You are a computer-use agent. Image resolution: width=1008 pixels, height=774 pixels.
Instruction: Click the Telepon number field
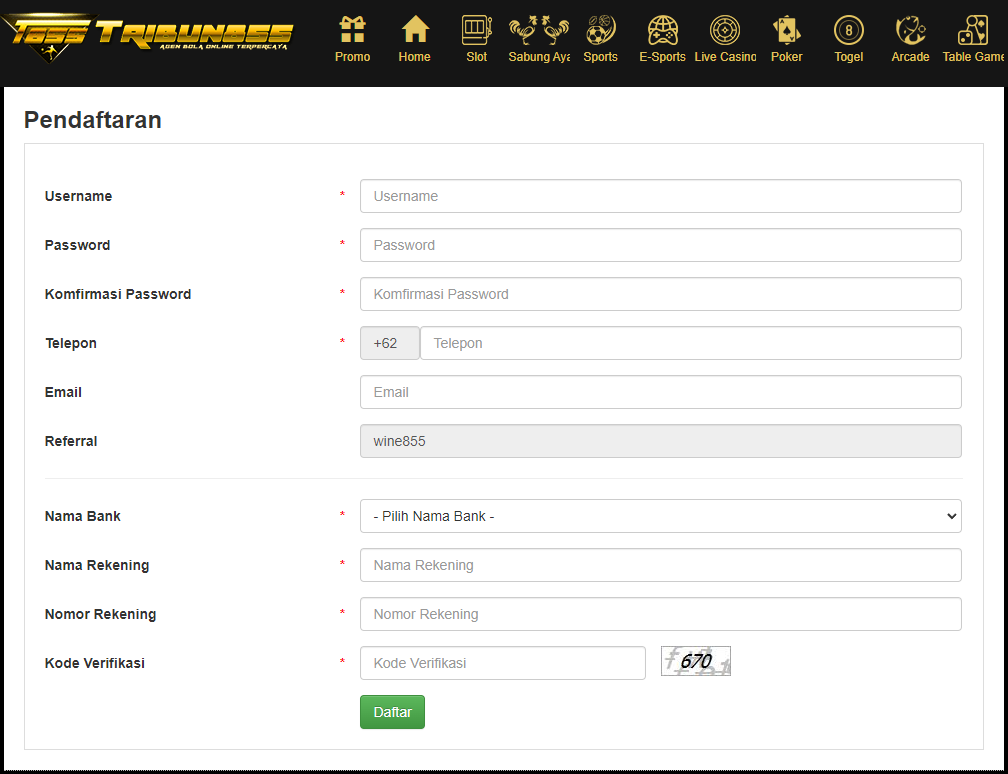tap(690, 343)
